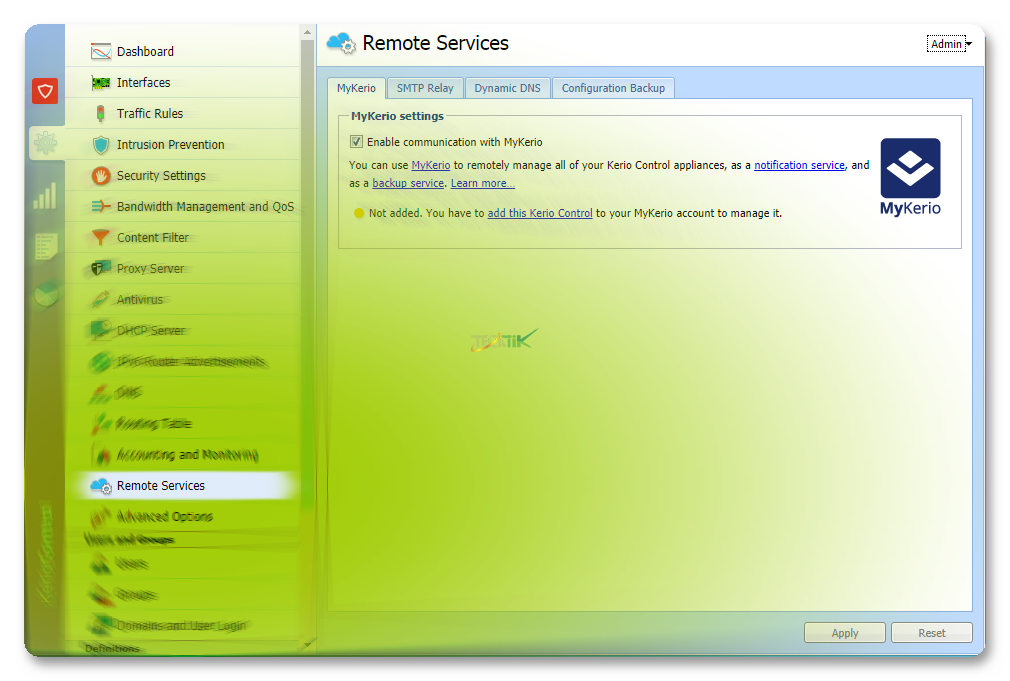Switch to the SMTP Relay tab
The image size is (1010, 681).
pyautogui.click(x=425, y=88)
